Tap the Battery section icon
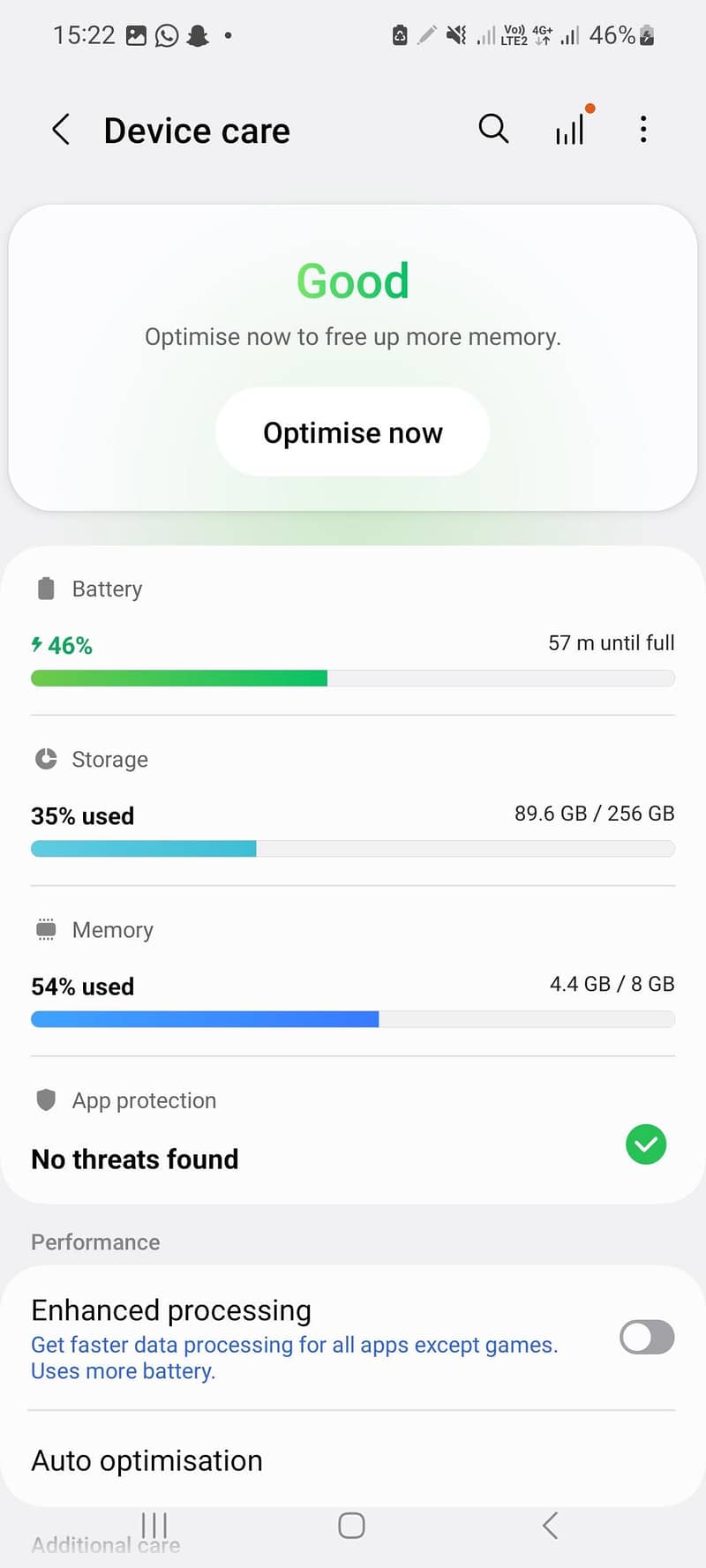Image resolution: width=706 pixels, height=1568 pixels. 46,589
